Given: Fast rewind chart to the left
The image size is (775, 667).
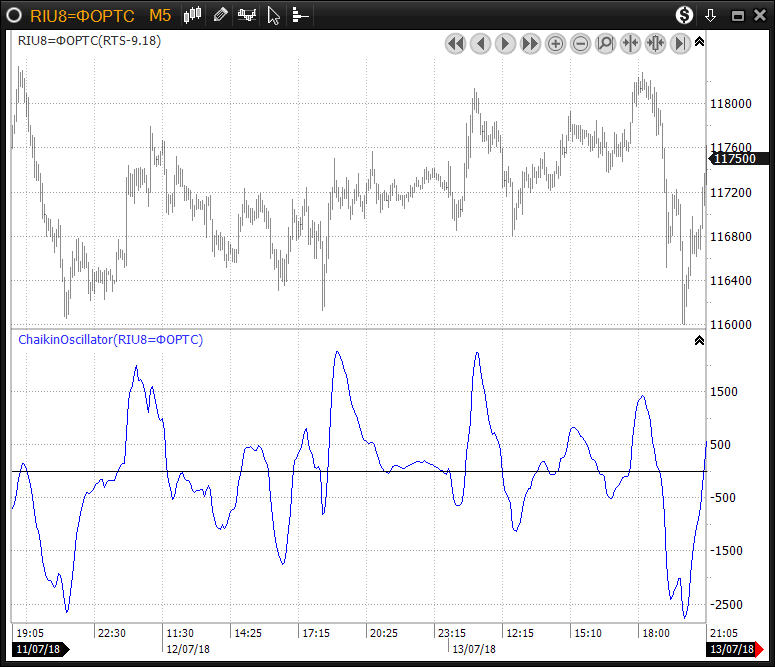Looking at the screenshot, I should pyautogui.click(x=456, y=43).
